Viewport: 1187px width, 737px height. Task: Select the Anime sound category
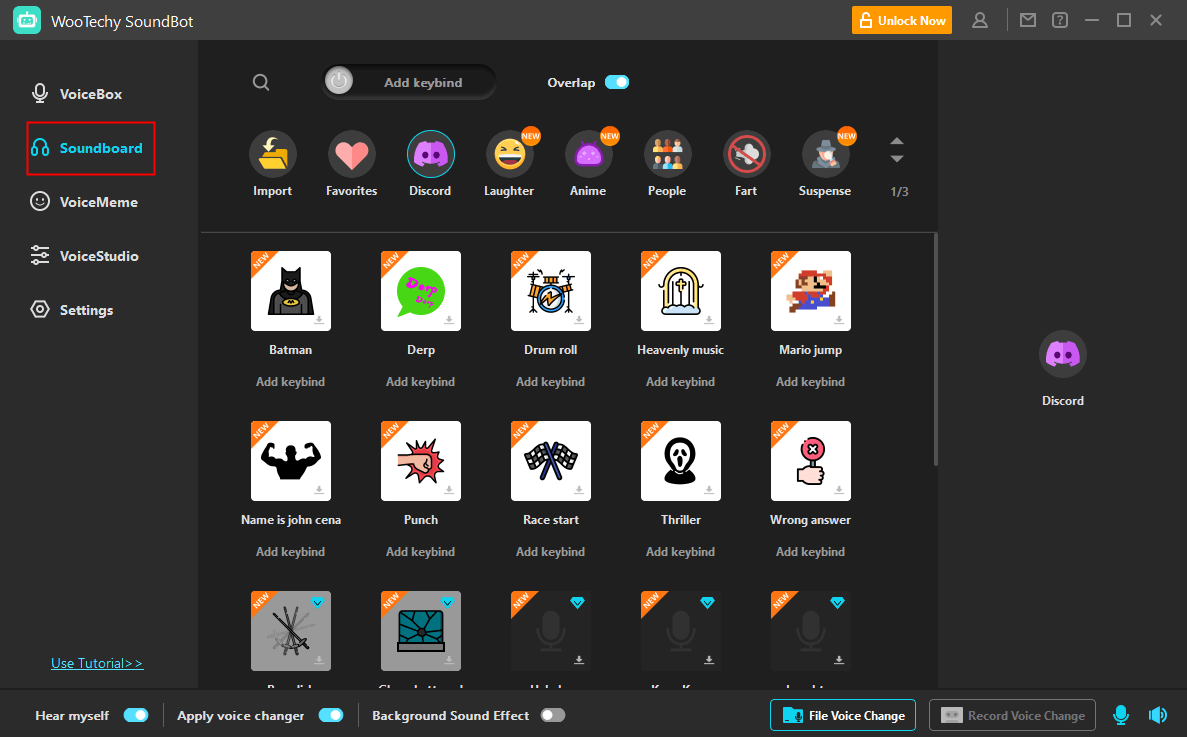click(588, 154)
